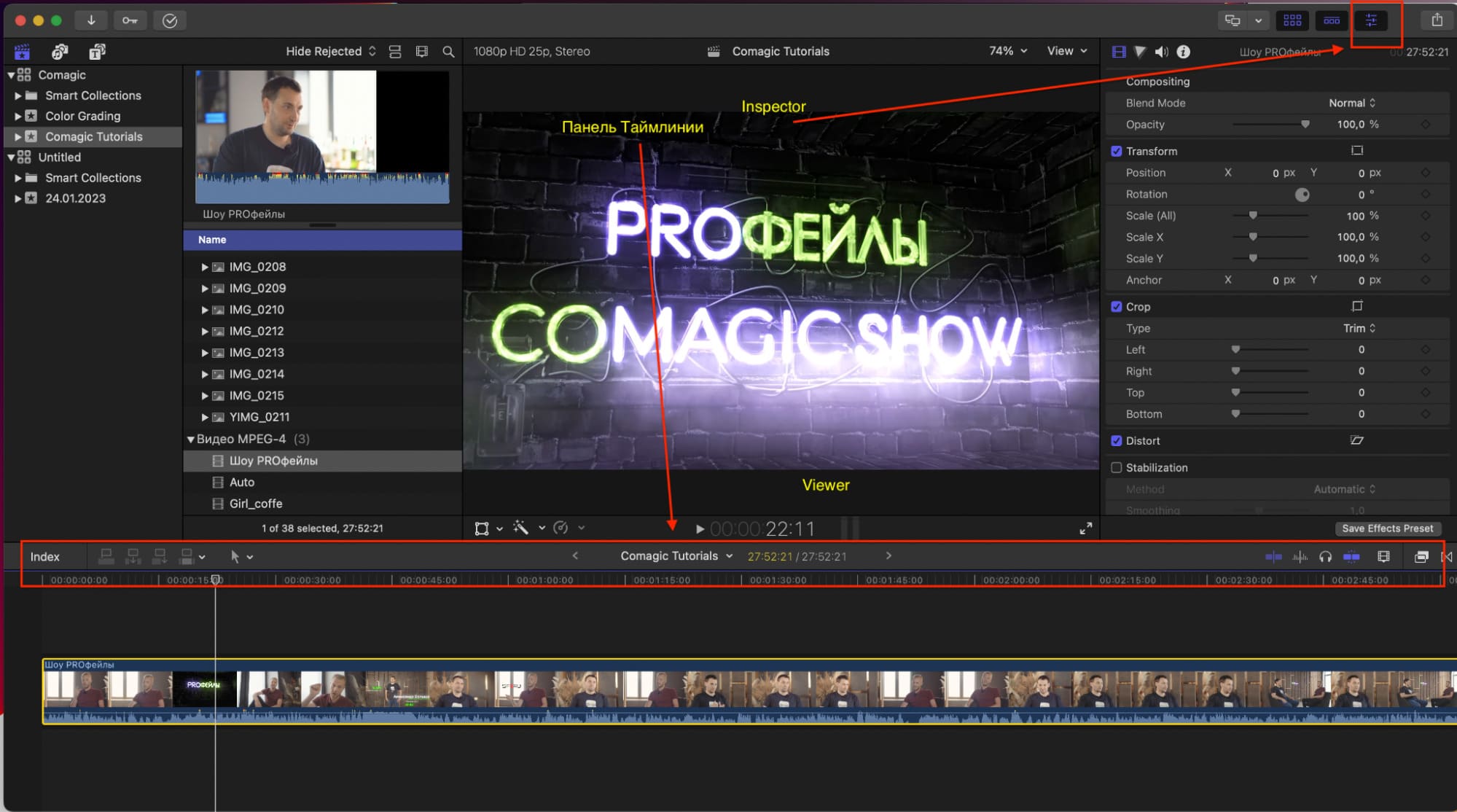Image resolution: width=1457 pixels, height=812 pixels.
Task: Open timeline clip appearance filmstrip icon
Action: point(1383,557)
